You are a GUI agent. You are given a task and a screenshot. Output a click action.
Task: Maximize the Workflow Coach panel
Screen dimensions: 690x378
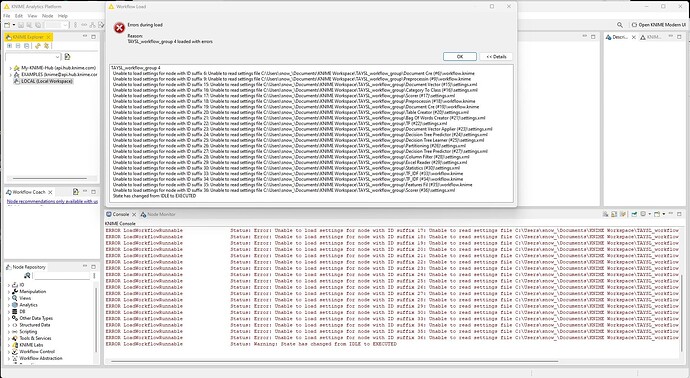click(93, 192)
